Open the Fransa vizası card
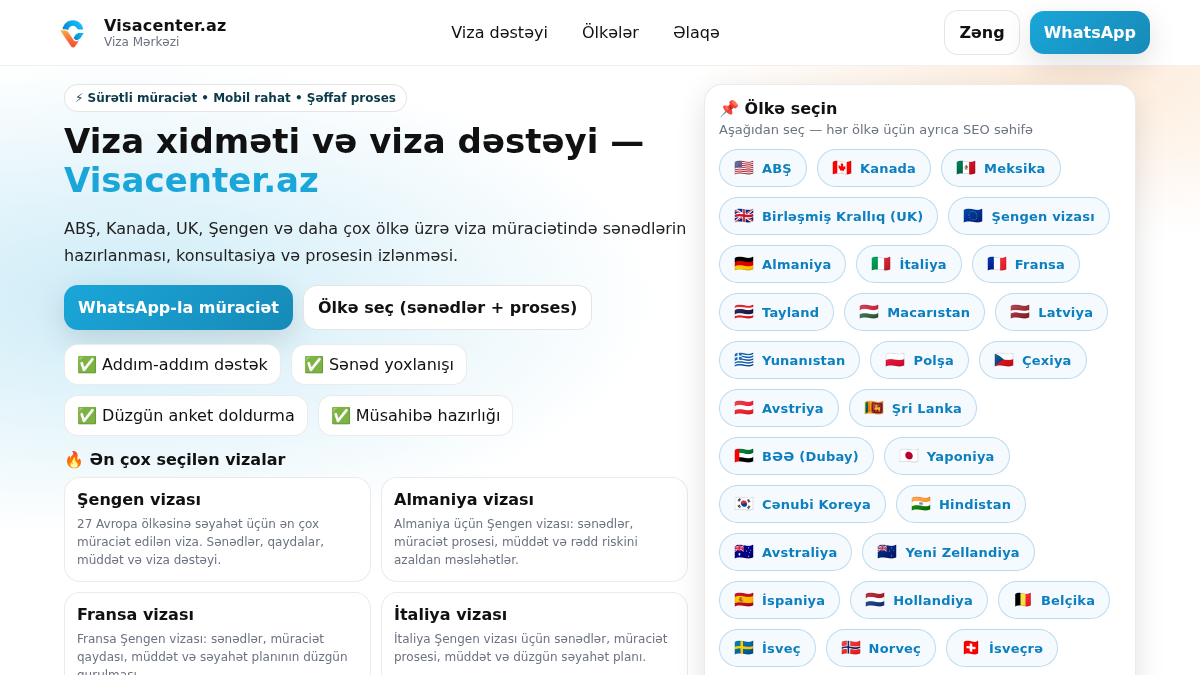 coord(217,634)
